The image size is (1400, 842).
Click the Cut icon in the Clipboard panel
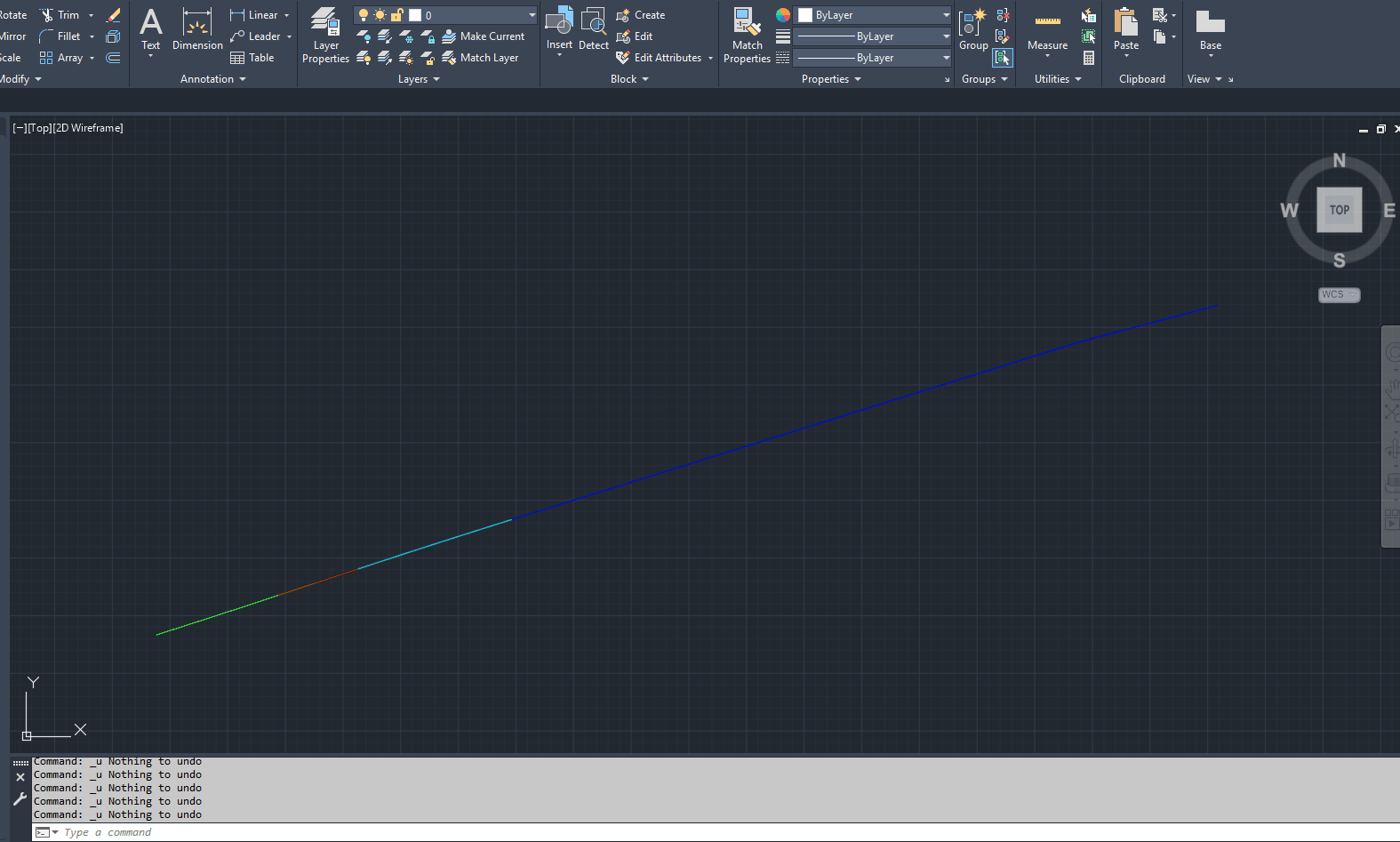pos(1159,15)
